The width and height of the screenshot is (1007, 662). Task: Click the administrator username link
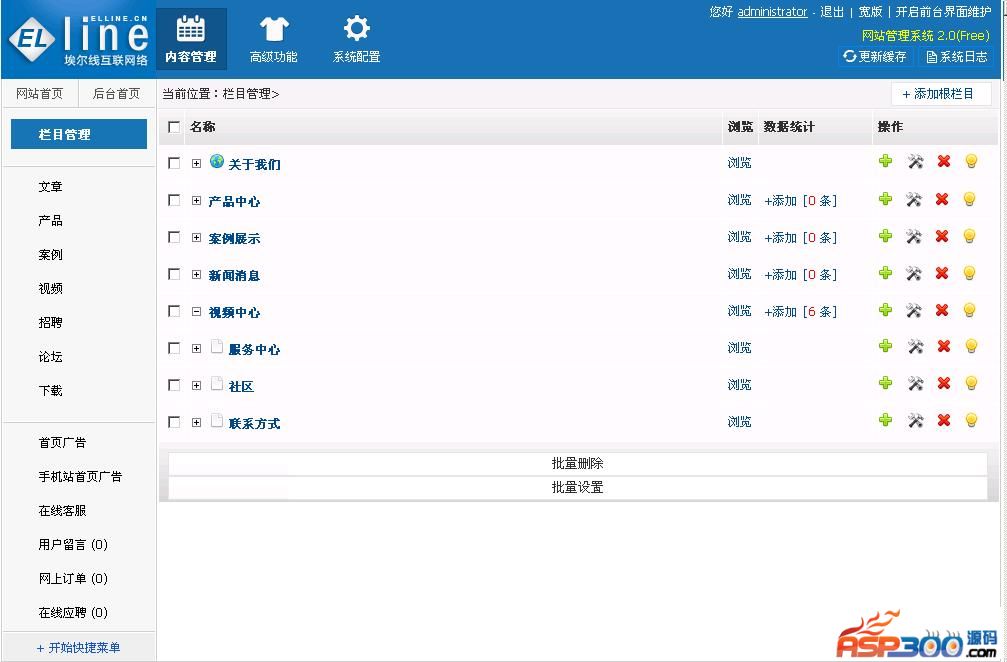pos(772,12)
